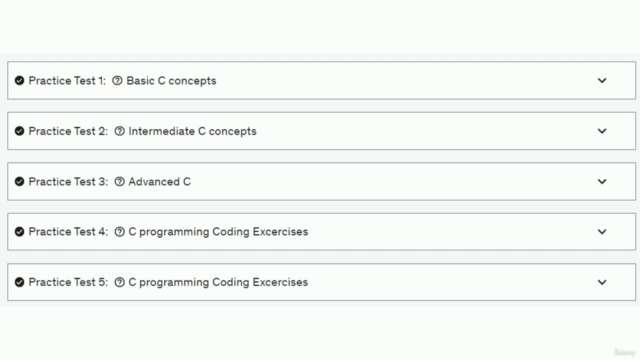
Task: Expand Practice Test 1 using its chevron
Action: 602,80
